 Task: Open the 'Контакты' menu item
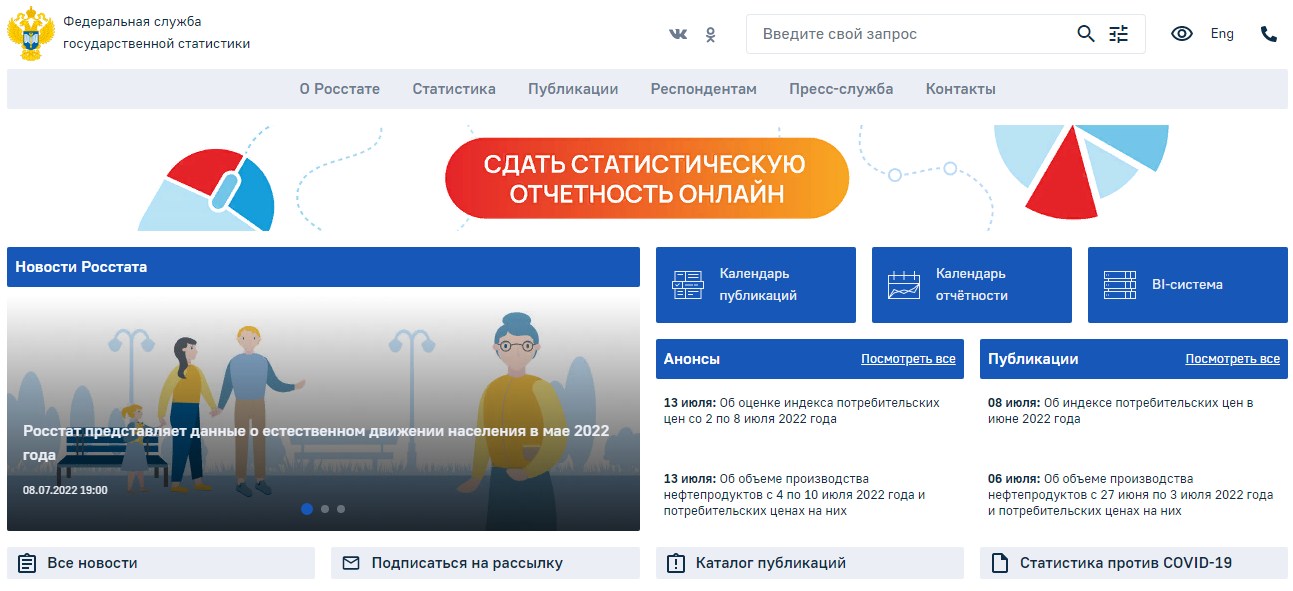point(961,89)
